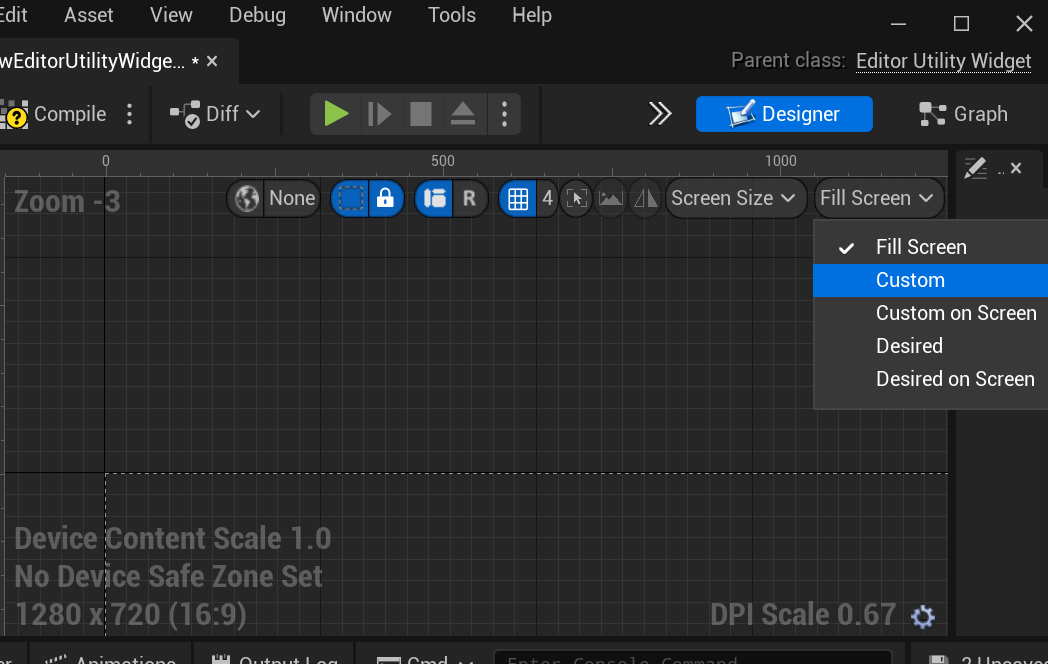Switch to Graph mode
Viewport: 1048px width, 664px height.
(x=963, y=114)
